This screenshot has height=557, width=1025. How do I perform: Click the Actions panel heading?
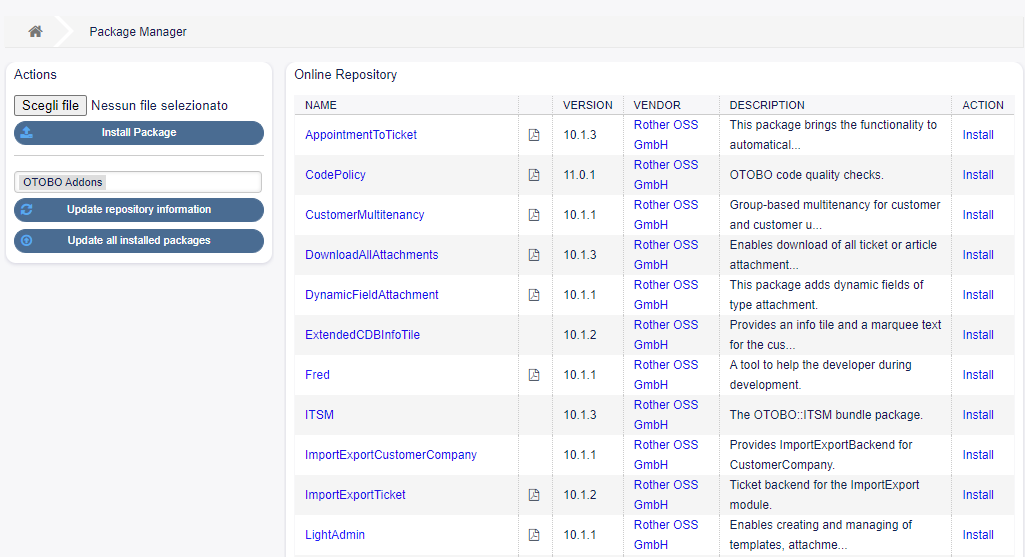(35, 75)
